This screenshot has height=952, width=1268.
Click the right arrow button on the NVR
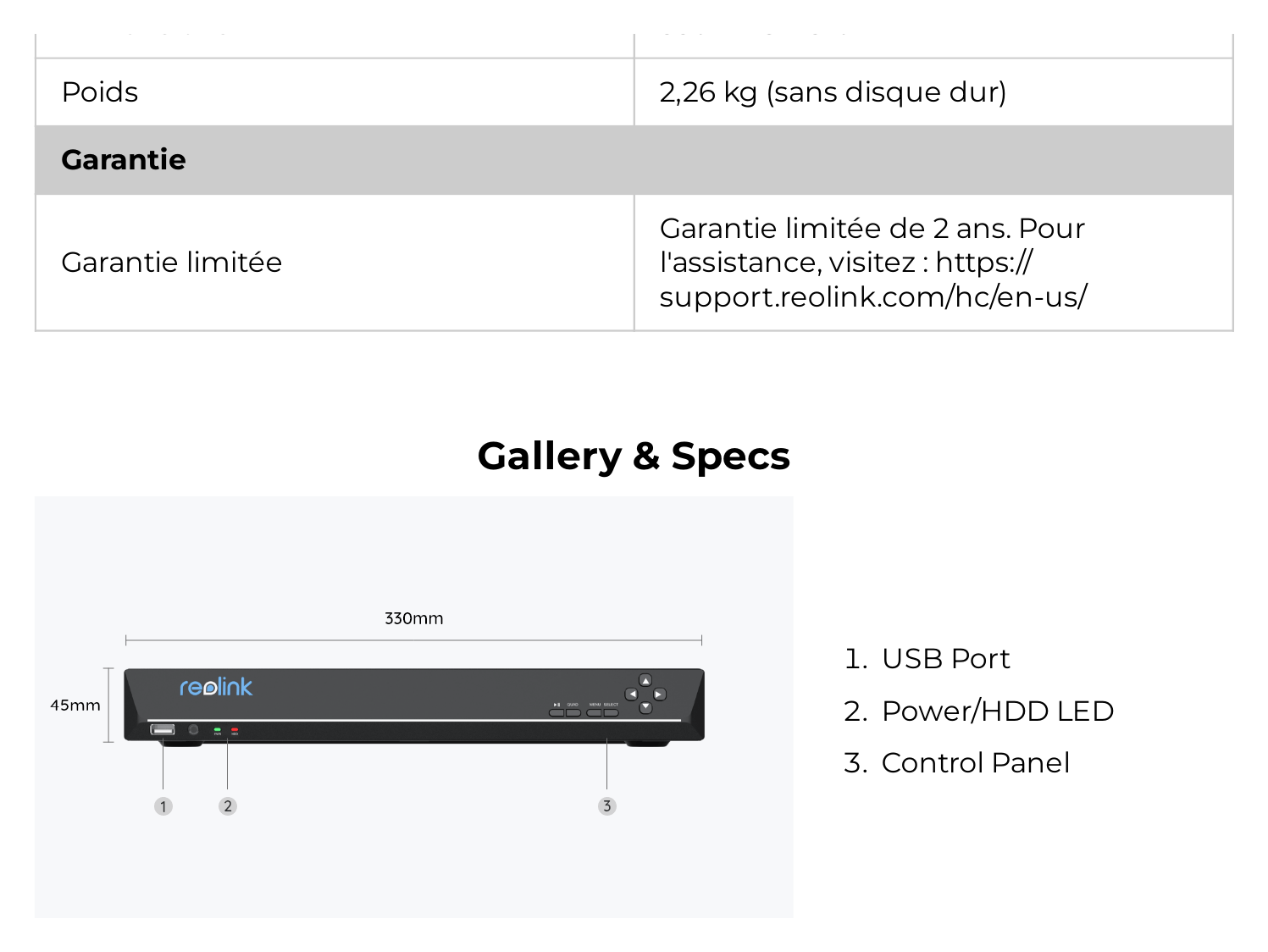659,694
